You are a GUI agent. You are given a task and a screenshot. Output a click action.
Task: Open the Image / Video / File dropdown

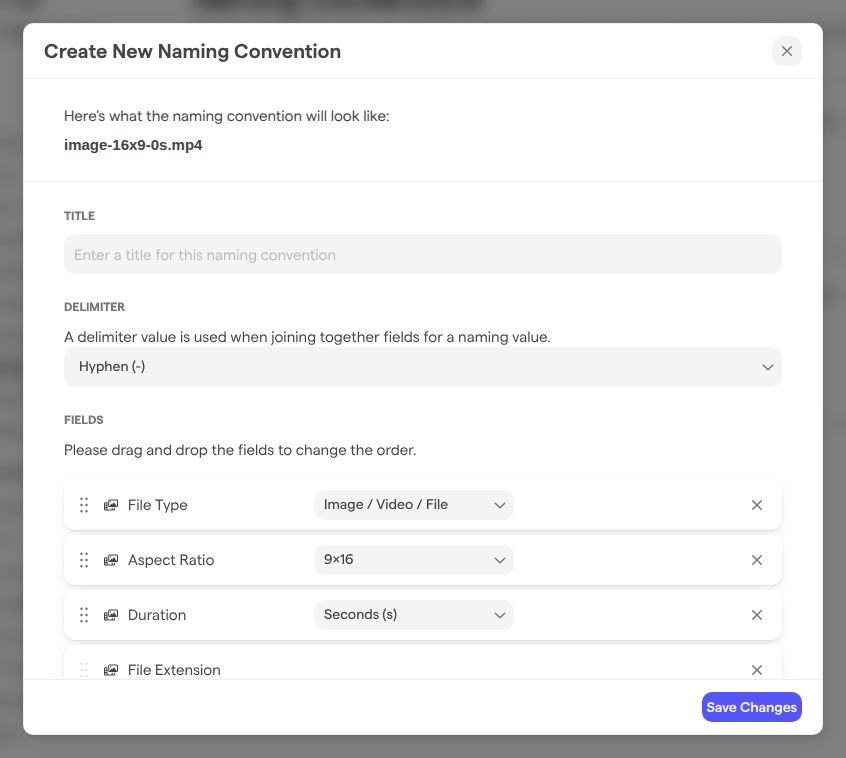click(x=414, y=505)
